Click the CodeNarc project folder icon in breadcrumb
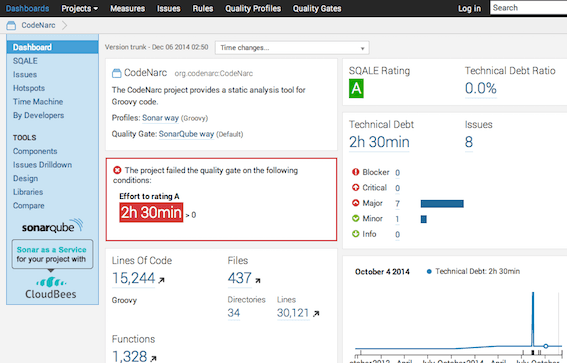The width and height of the screenshot is (567, 363). point(11,25)
